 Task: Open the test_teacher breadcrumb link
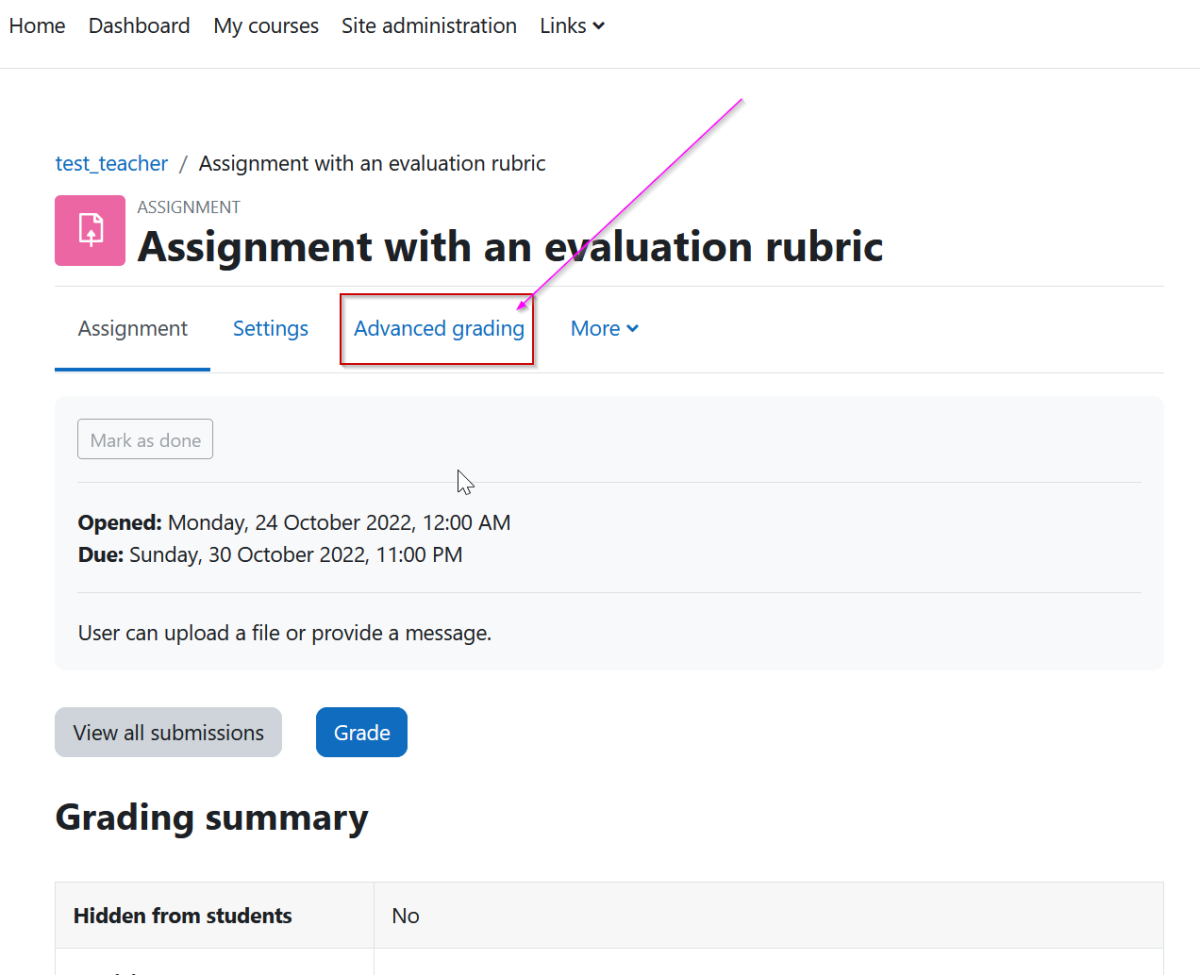coord(111,163)
